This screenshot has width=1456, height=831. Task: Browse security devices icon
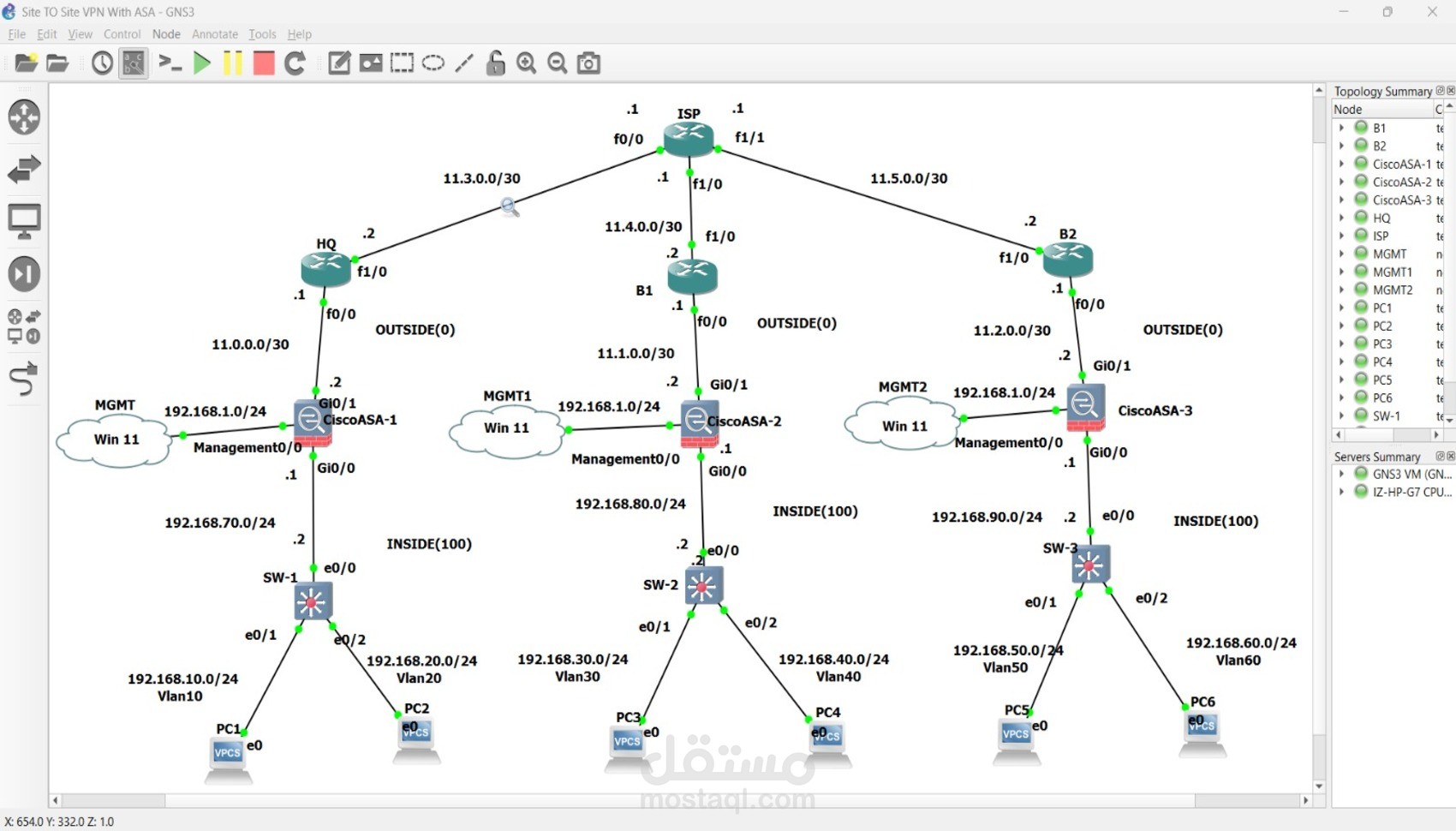(24, 274)
